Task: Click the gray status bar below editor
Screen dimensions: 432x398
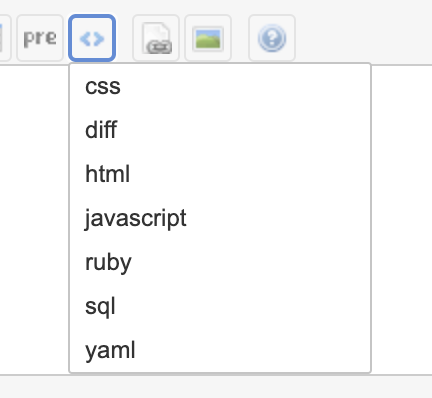Action: [216, 387]
